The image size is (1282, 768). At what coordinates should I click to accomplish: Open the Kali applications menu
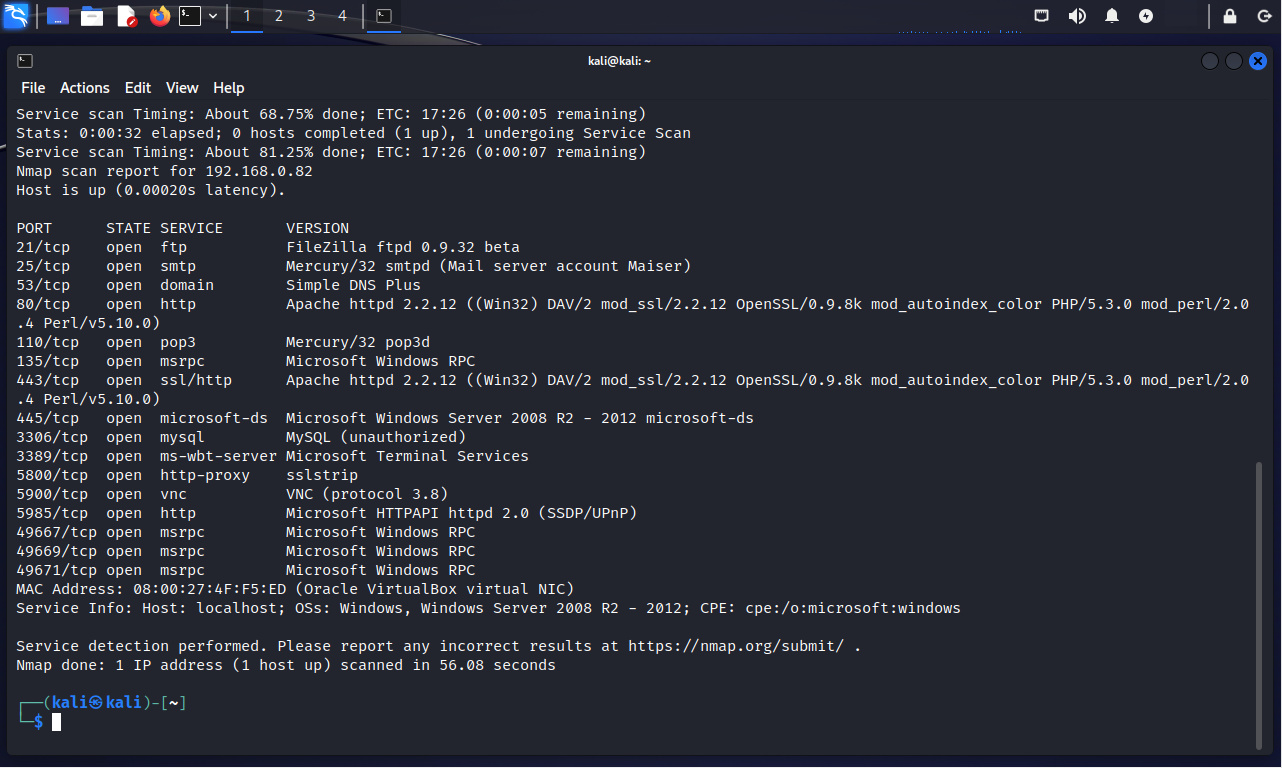pos(16,16)
